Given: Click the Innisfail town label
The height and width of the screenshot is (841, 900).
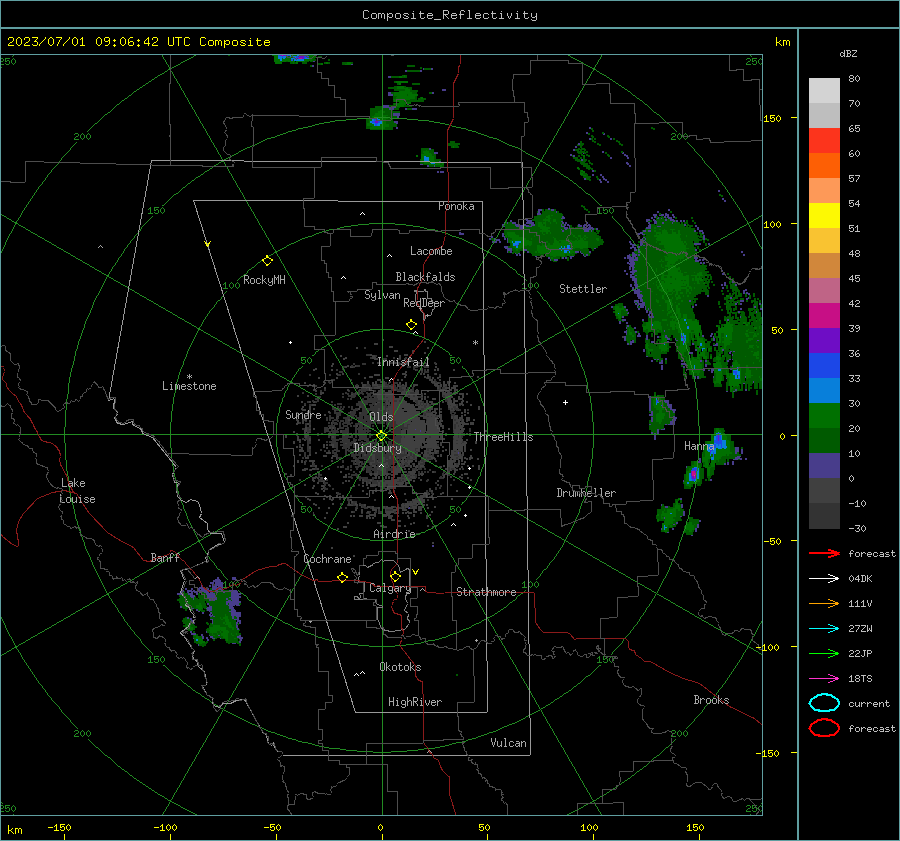Looking at the screenshot, I should coord(403,362).
